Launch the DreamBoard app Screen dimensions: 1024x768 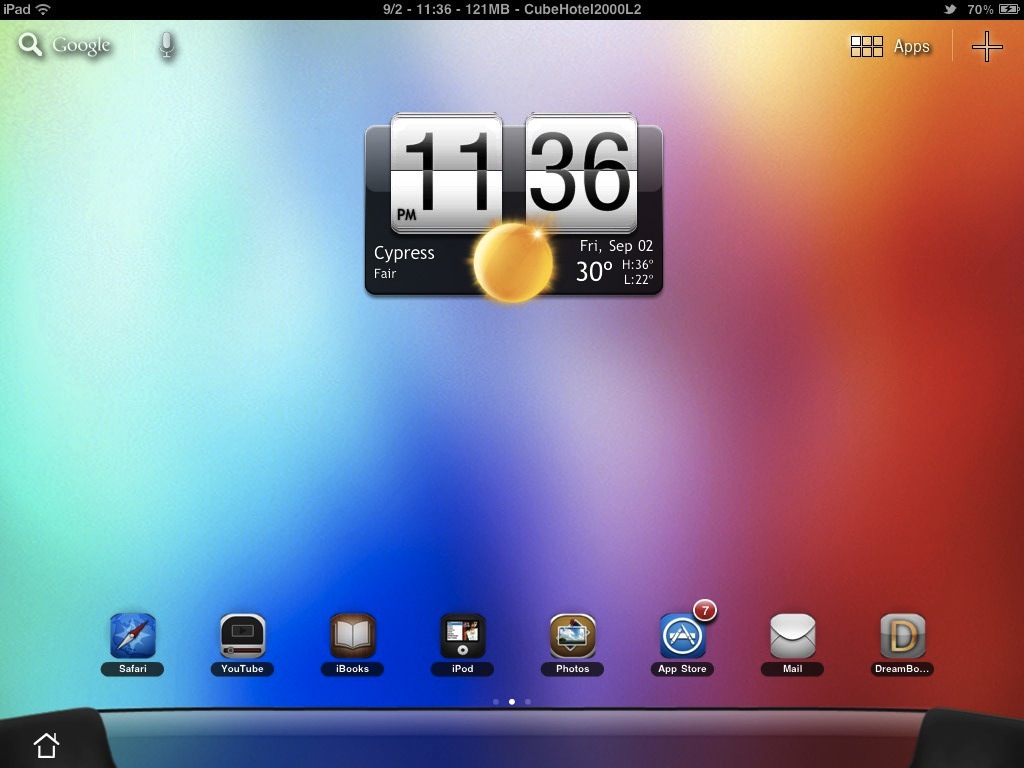tap(903, 636)
